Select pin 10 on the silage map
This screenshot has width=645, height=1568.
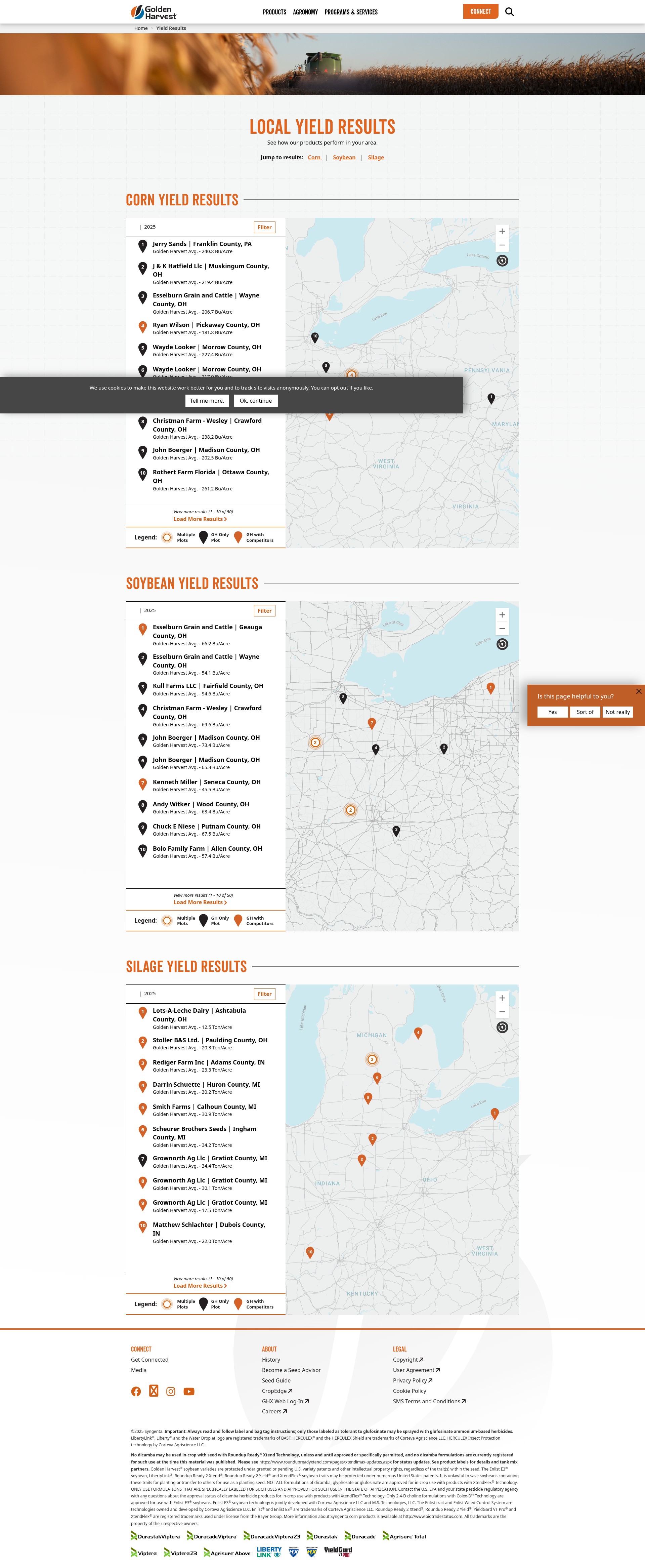(x=310, y=1253)
